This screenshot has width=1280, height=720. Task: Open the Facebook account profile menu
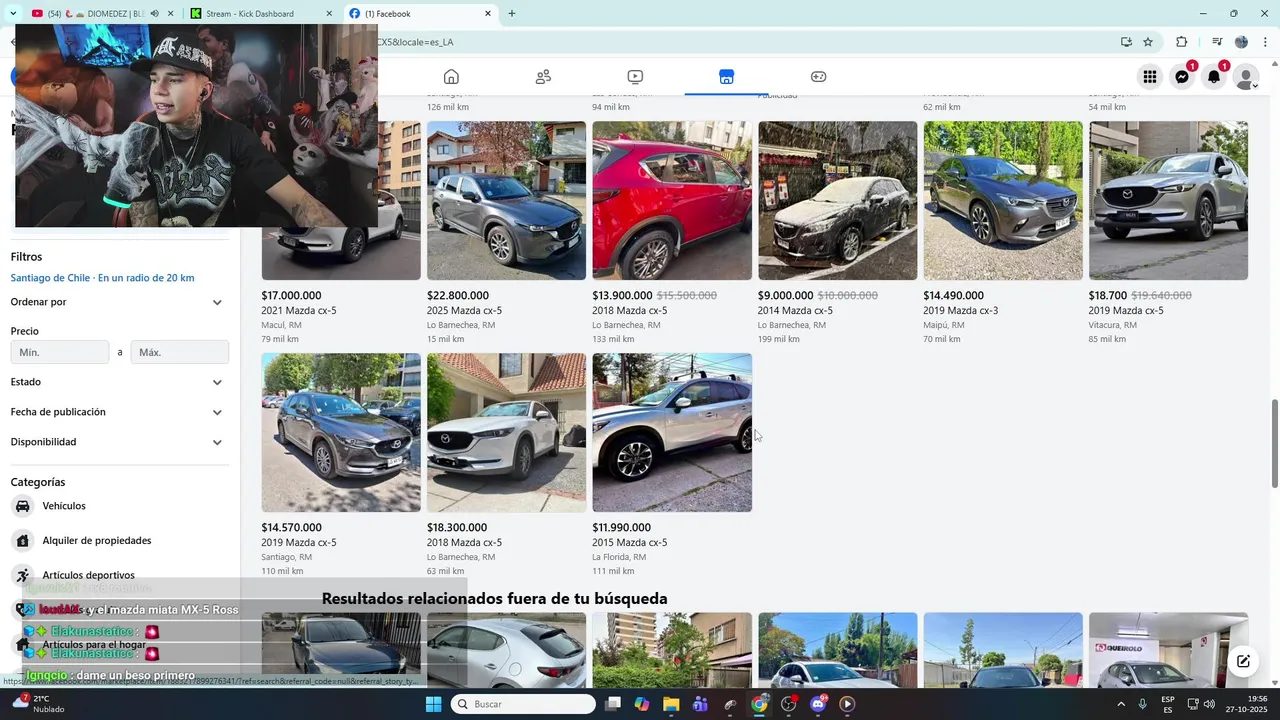pyautogui.click(x=1246, y=77)
